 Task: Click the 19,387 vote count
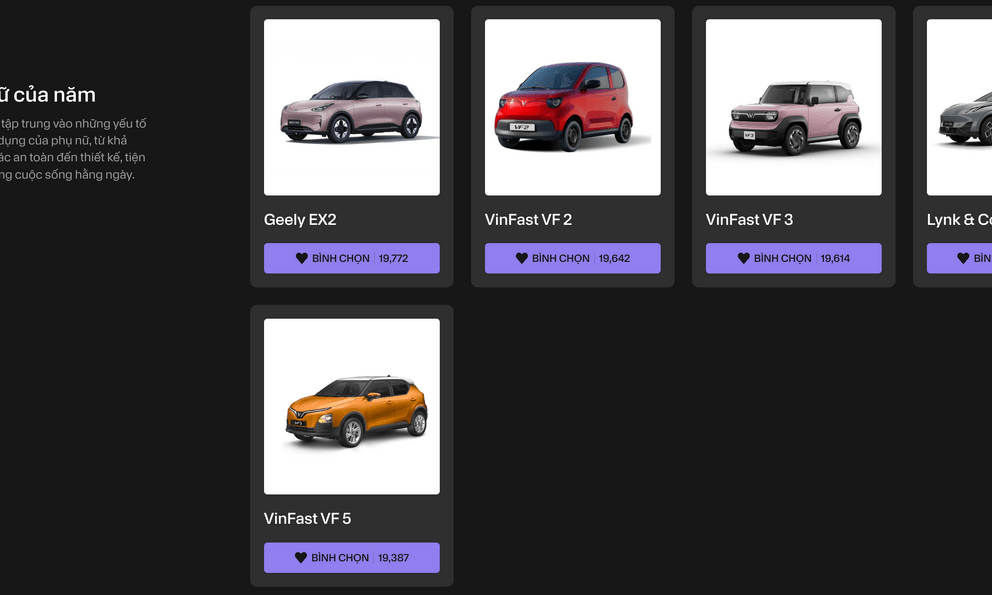tap(394, 558)
